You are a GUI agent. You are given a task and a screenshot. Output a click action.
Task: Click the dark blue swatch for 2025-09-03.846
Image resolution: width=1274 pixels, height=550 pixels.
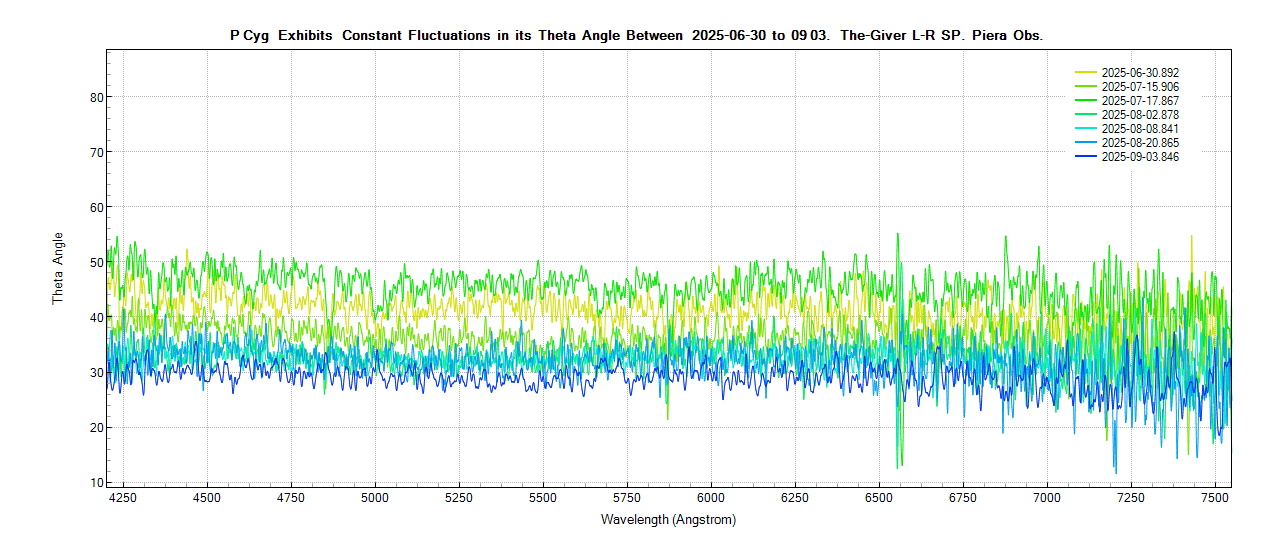coord(1086,157)
